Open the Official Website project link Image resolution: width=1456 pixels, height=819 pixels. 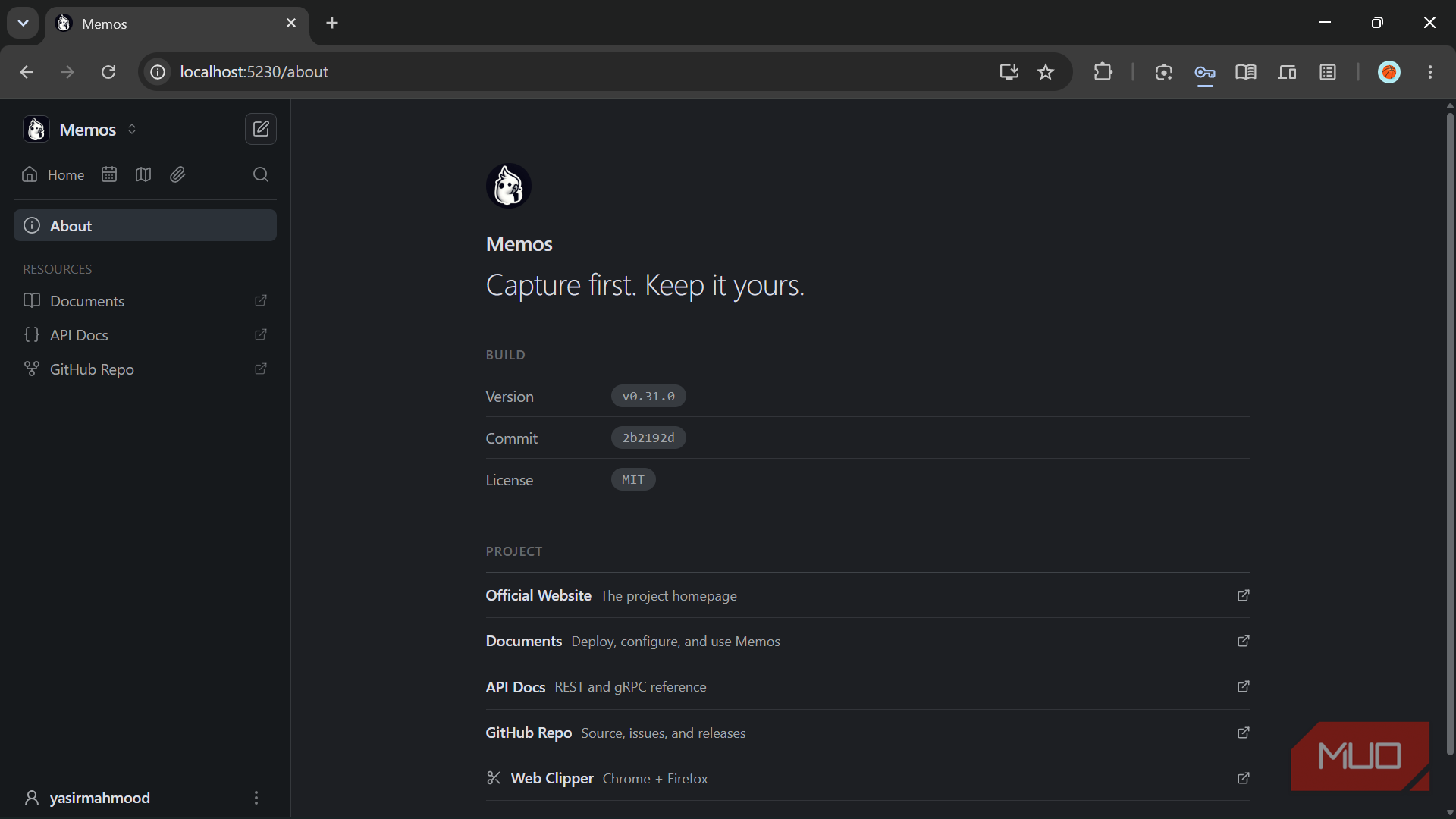[868, 595]
